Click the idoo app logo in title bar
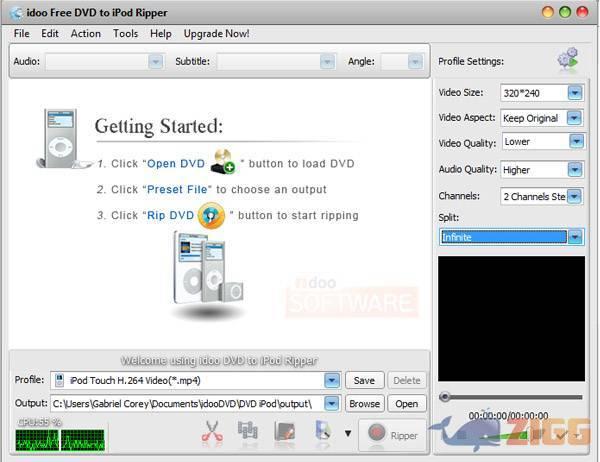This screenshot has width=600, height=462. (16, 13)
